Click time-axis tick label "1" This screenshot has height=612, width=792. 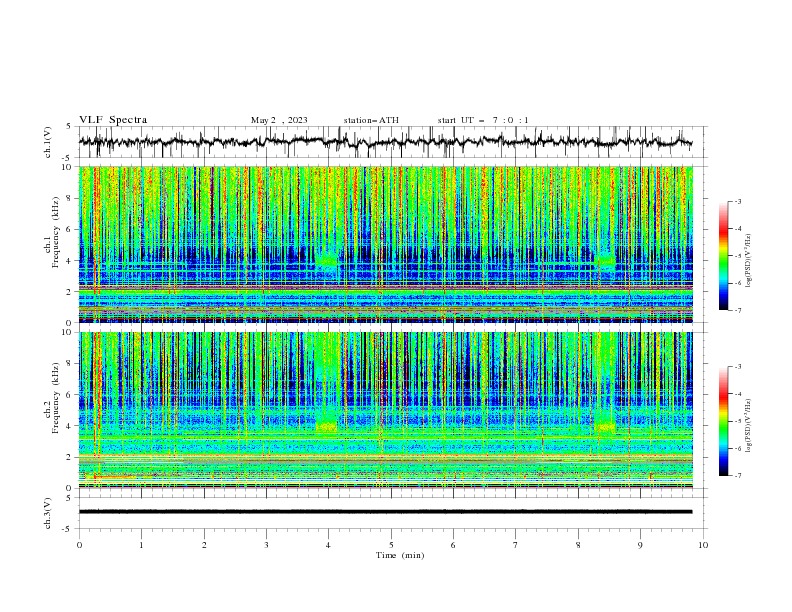click(x=141, y=545)
